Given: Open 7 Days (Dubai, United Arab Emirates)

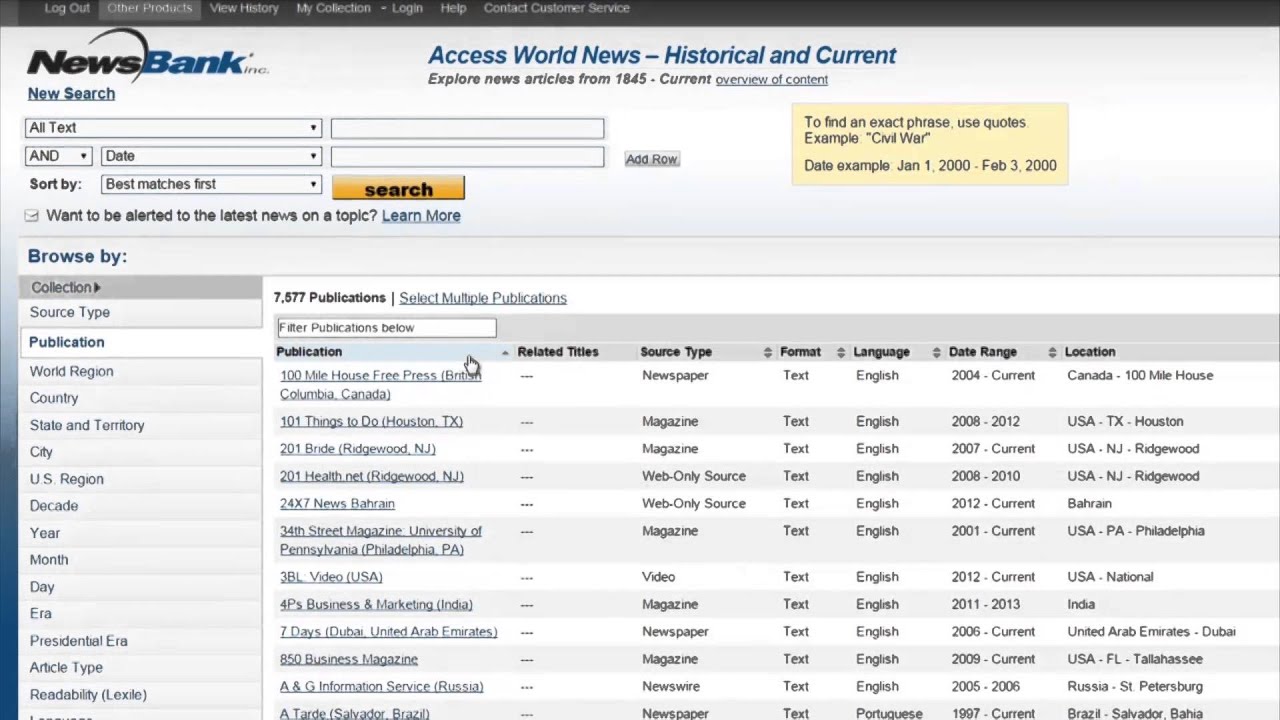Looking at the screenshot, I should click(388, 632).
